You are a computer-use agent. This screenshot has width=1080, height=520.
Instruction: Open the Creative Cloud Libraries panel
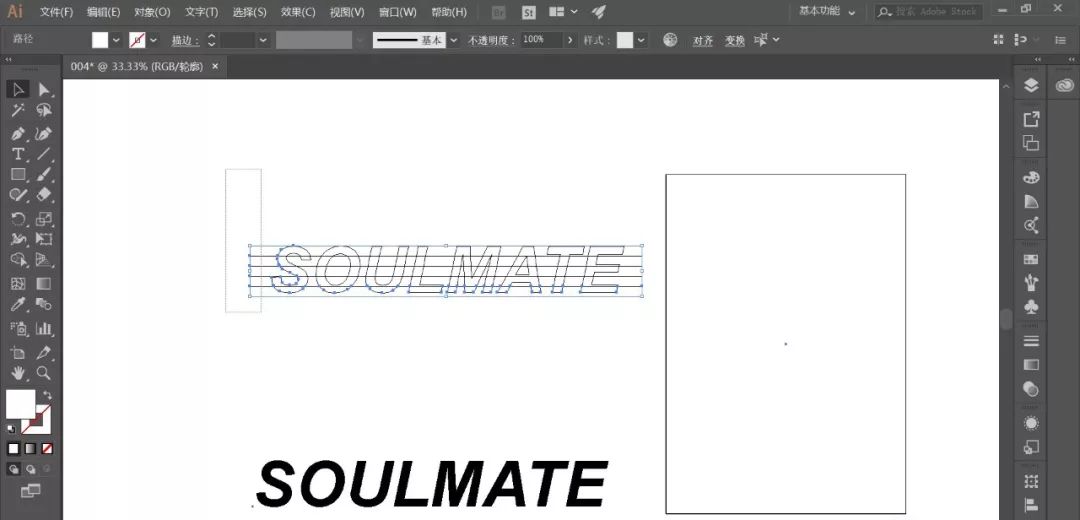coord(1057,86)
